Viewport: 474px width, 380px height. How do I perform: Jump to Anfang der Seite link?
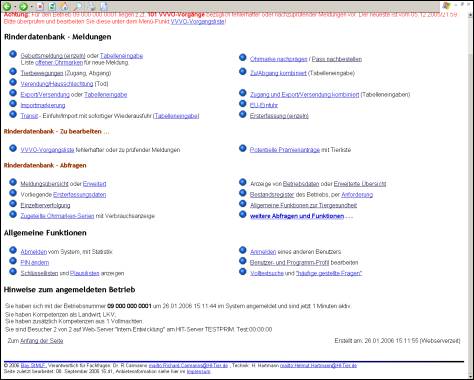click(42, 341)
